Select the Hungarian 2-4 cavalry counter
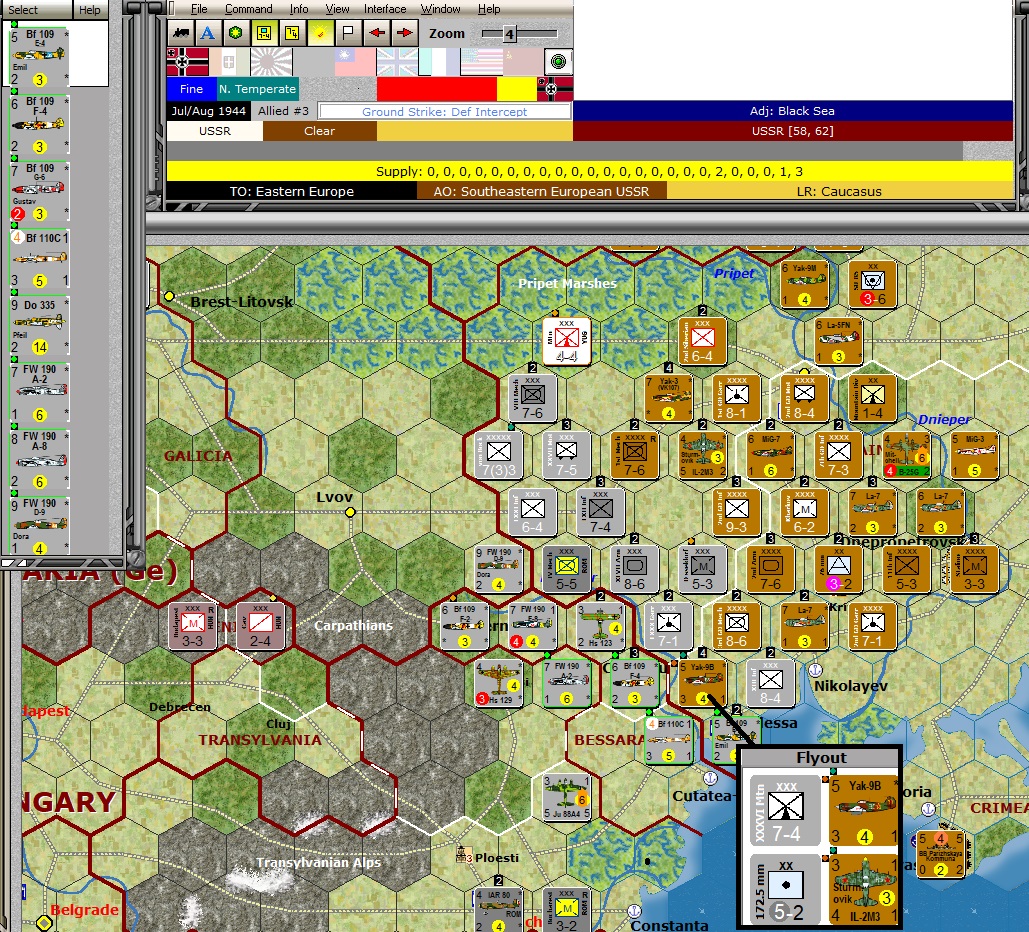Screen dimensions: 1029x932 (260, 625)
